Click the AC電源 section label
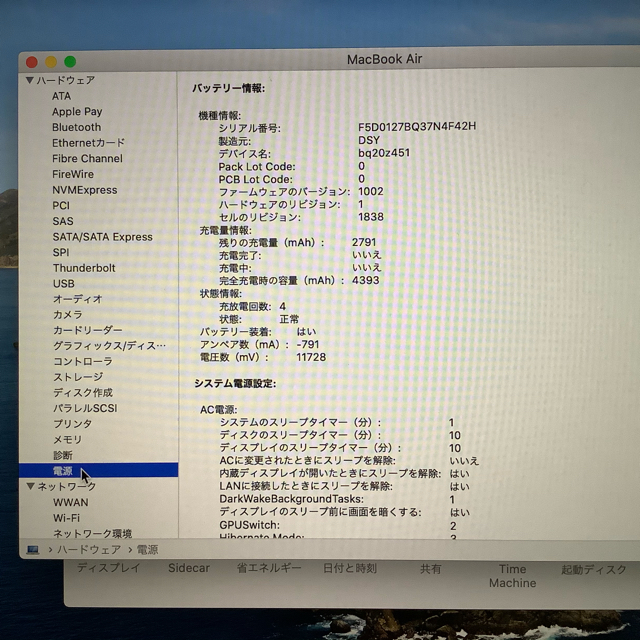640x640 pixels. point(218,409)
